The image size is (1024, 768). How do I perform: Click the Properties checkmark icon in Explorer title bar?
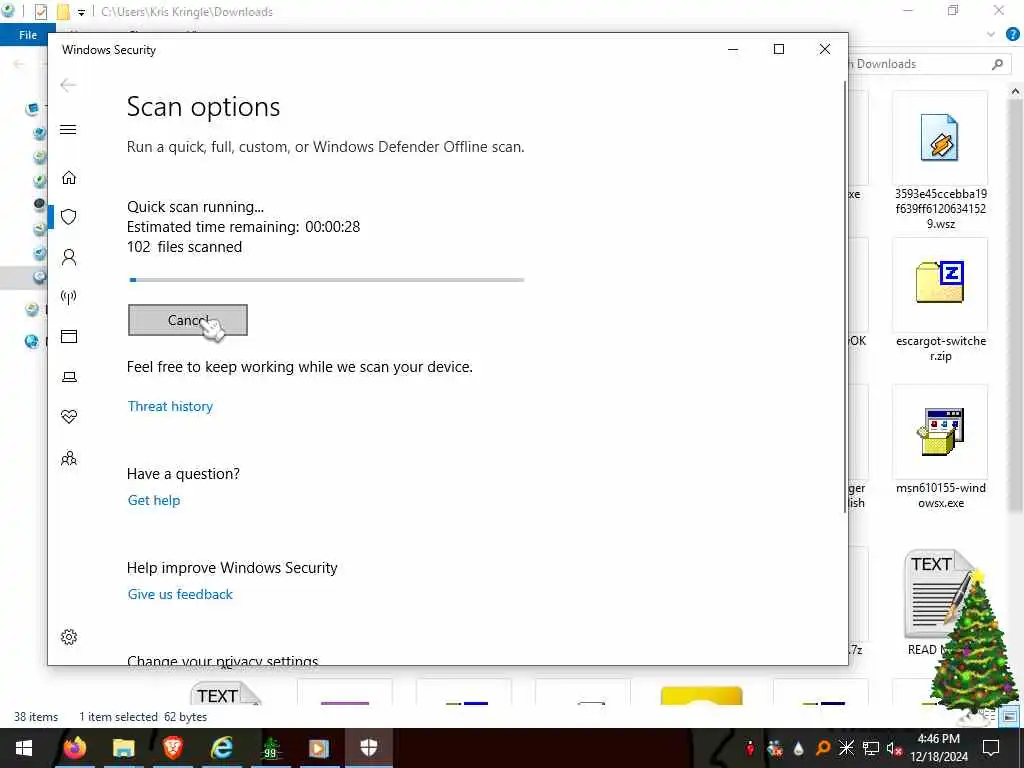click(40, 12)
